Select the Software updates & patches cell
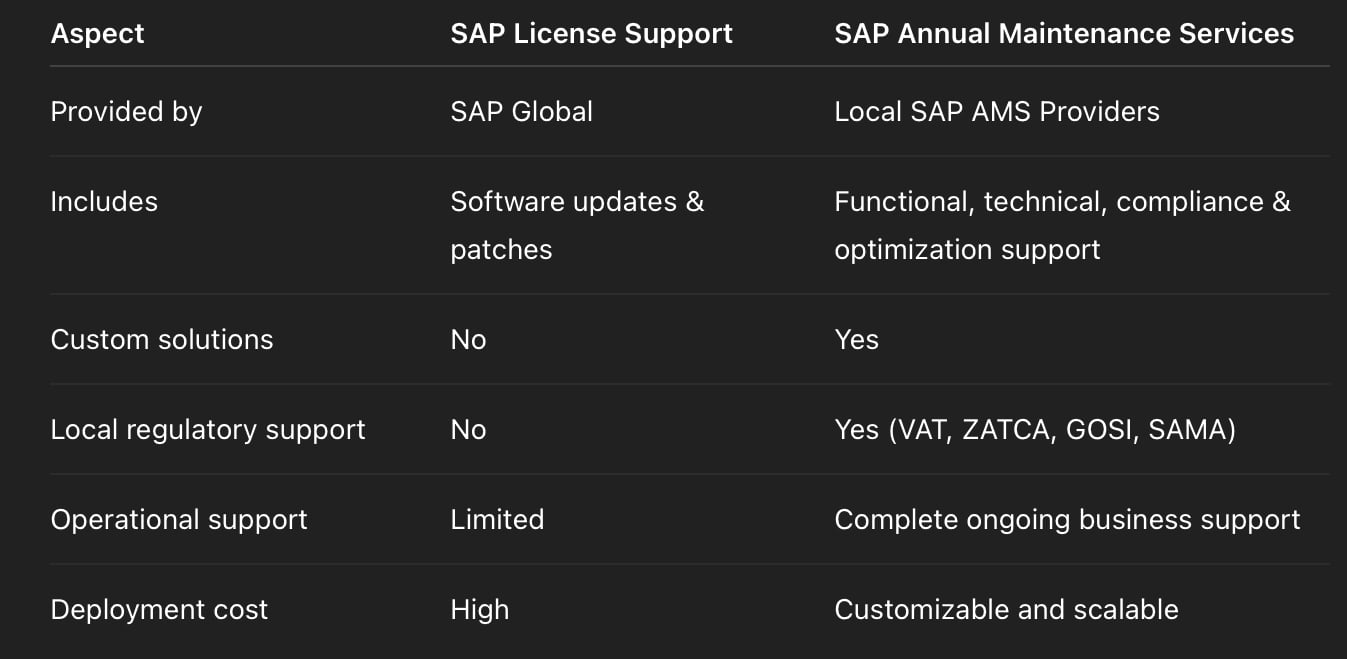This screenshot has width=1347, height=659. click(576, 225)
